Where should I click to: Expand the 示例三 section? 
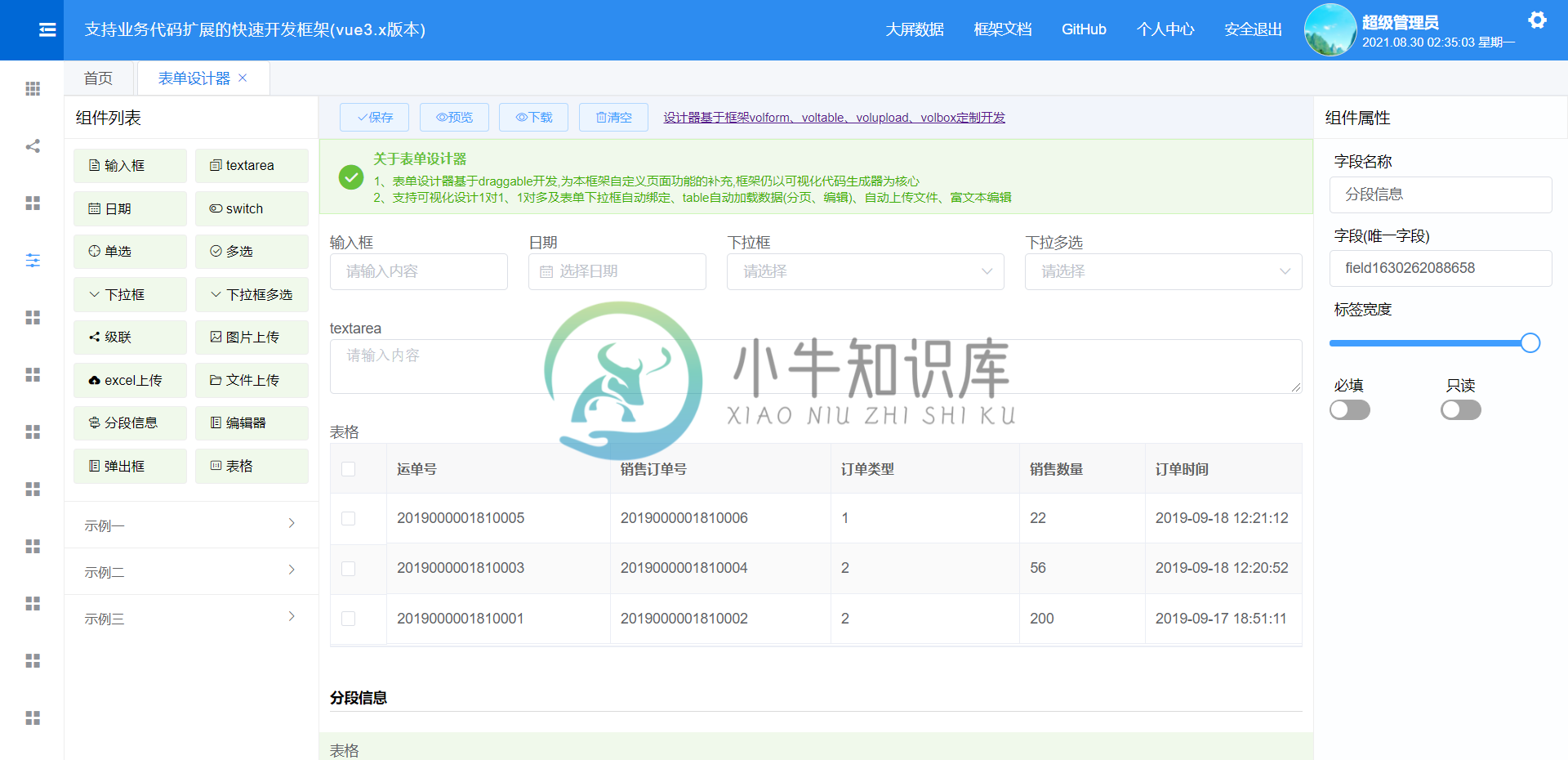(x=191, y=619)
